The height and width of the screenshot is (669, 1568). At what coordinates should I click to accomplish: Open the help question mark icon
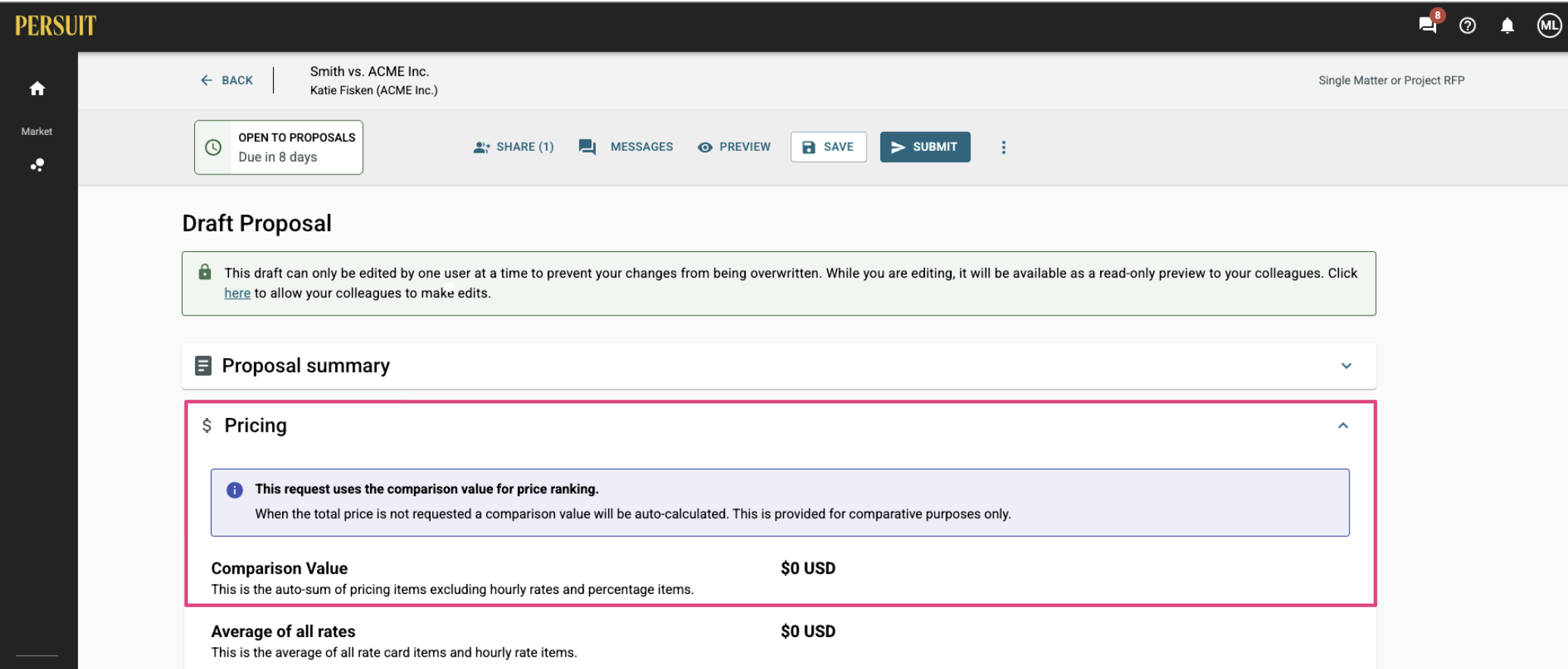(x=1467, y=26)
